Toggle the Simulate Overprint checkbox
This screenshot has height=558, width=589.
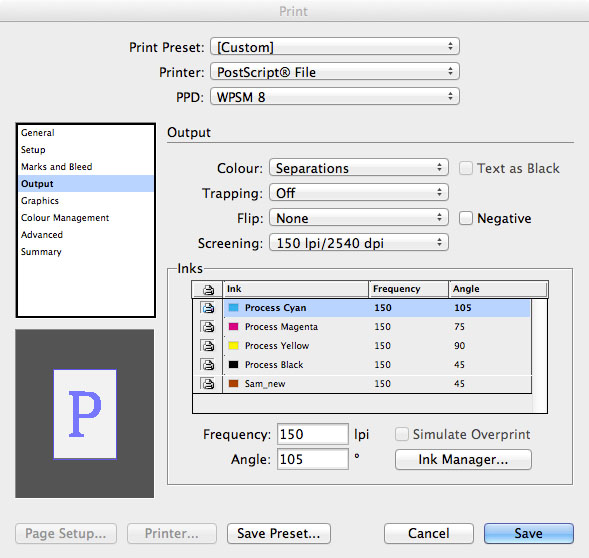click(402, 434)
